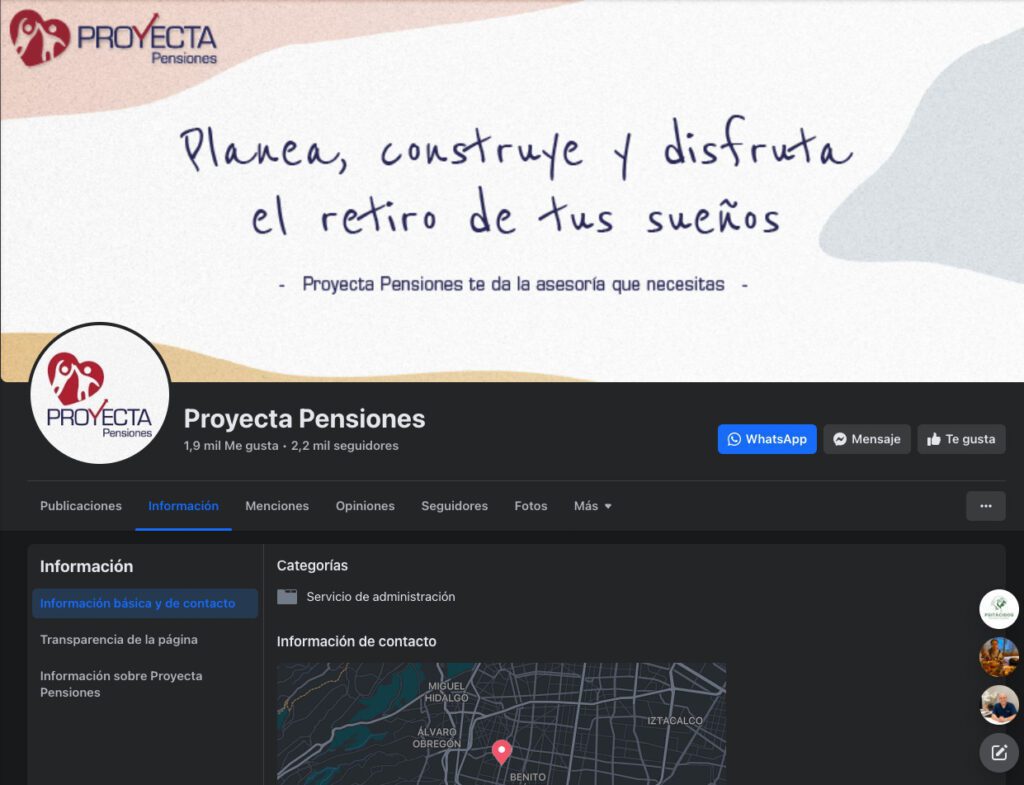Open the Fotos tab

(x=531, y=506)
